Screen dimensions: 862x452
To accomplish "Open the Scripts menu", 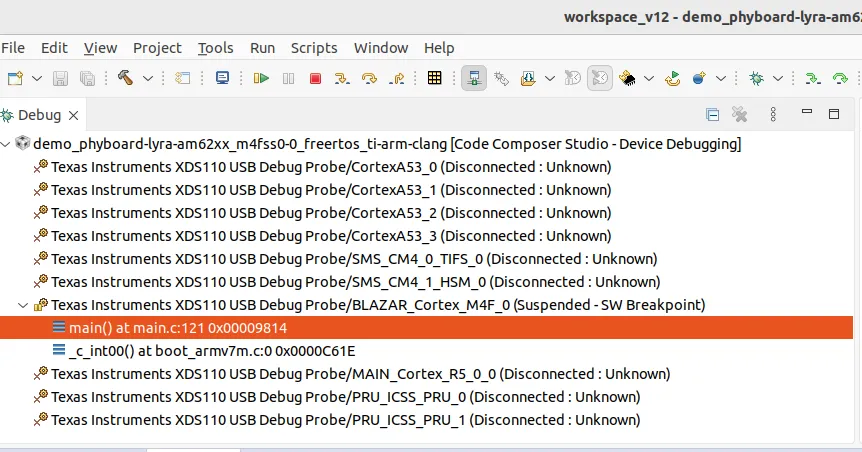I will [314, 48].
